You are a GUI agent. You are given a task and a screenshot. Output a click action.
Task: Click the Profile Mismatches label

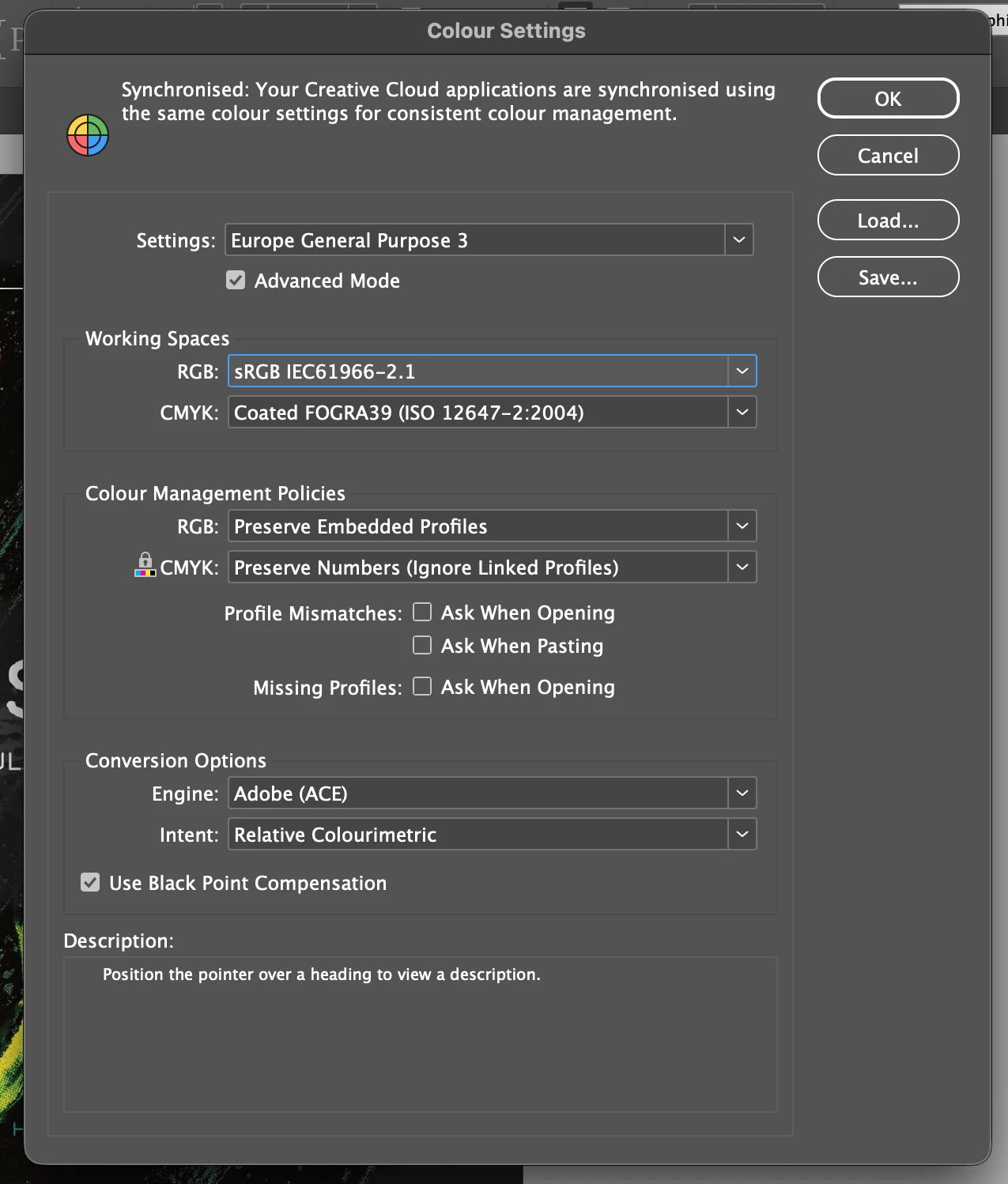click(x=313, y=613)
